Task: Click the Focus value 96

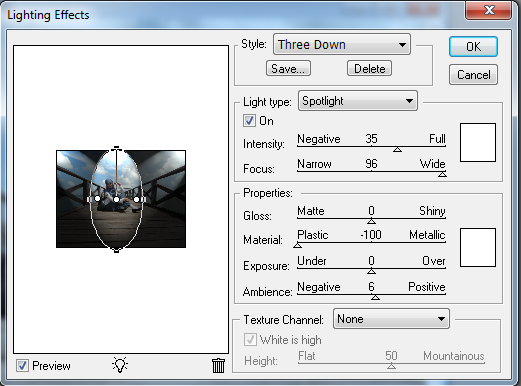Action: [x=371, y=164]
